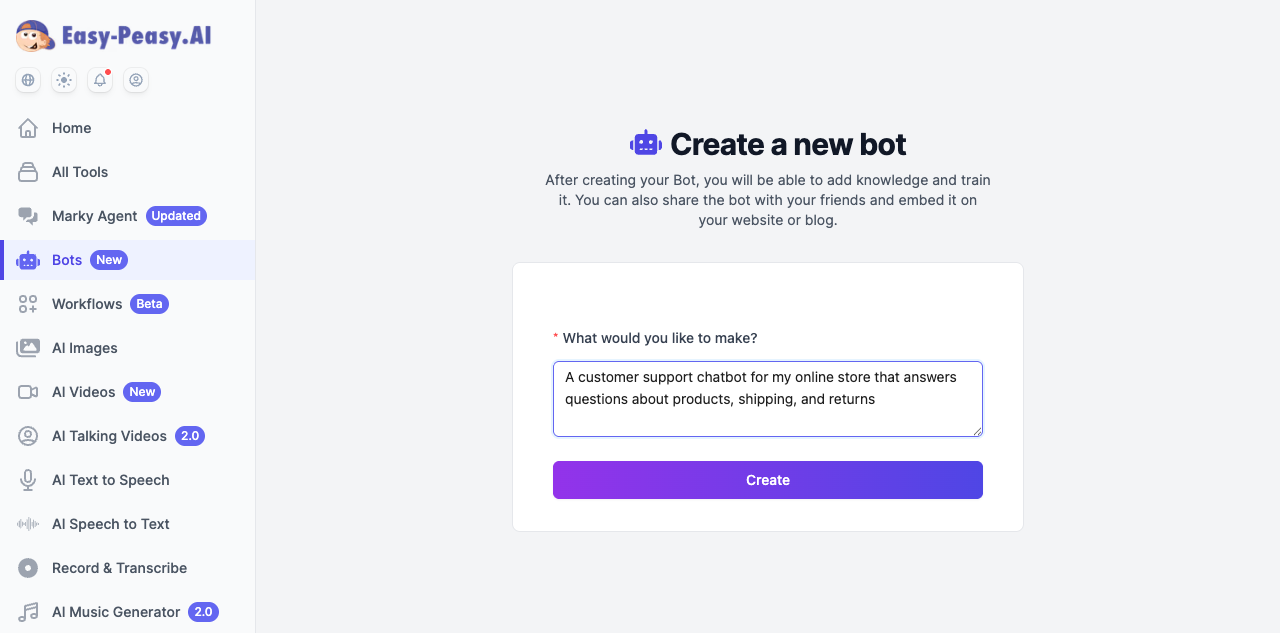Viewport: 1280px width, 633px height.
Task: Click the textarea resize handle
Action: click(978, 431)
